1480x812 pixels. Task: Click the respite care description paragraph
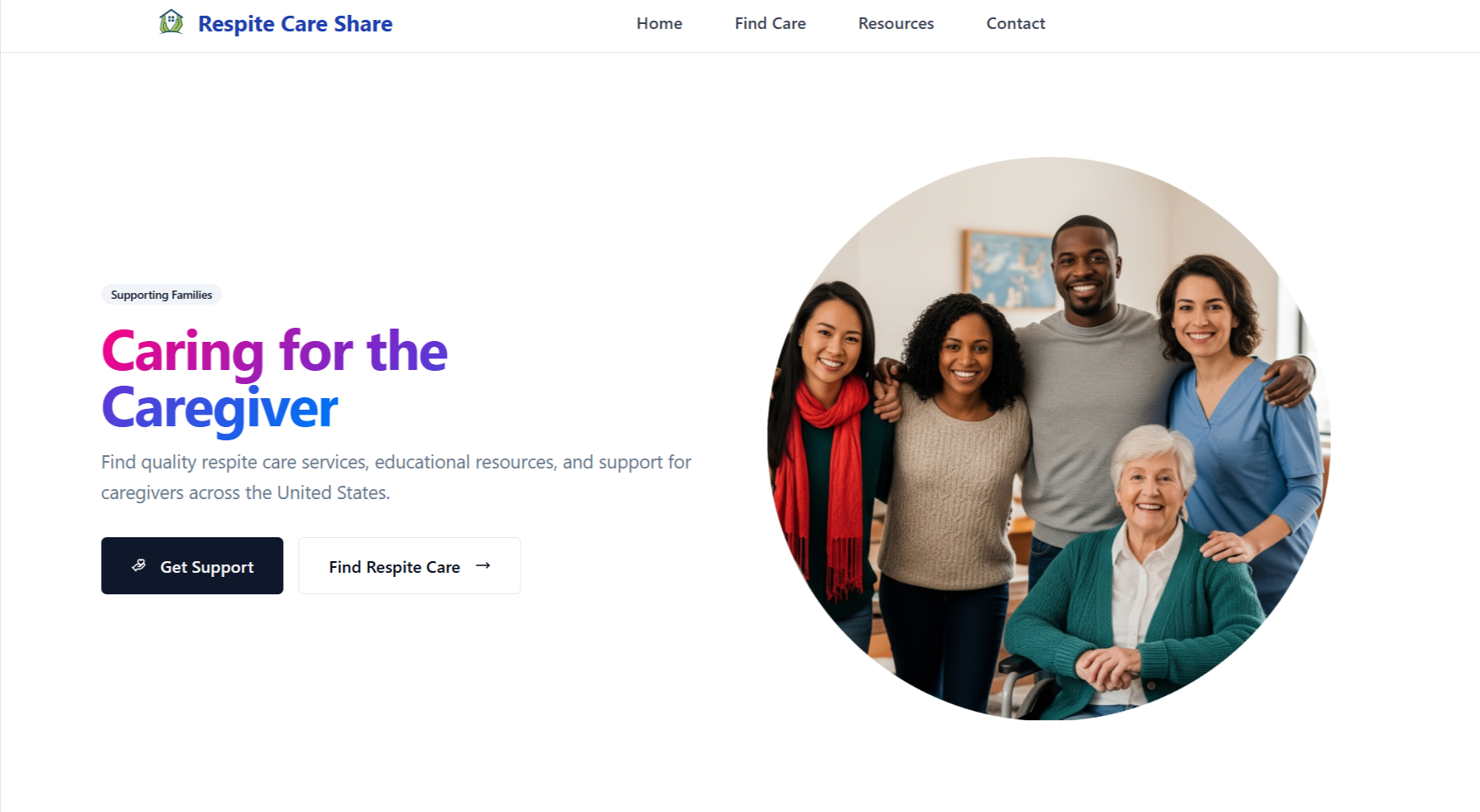pos(396,478)
